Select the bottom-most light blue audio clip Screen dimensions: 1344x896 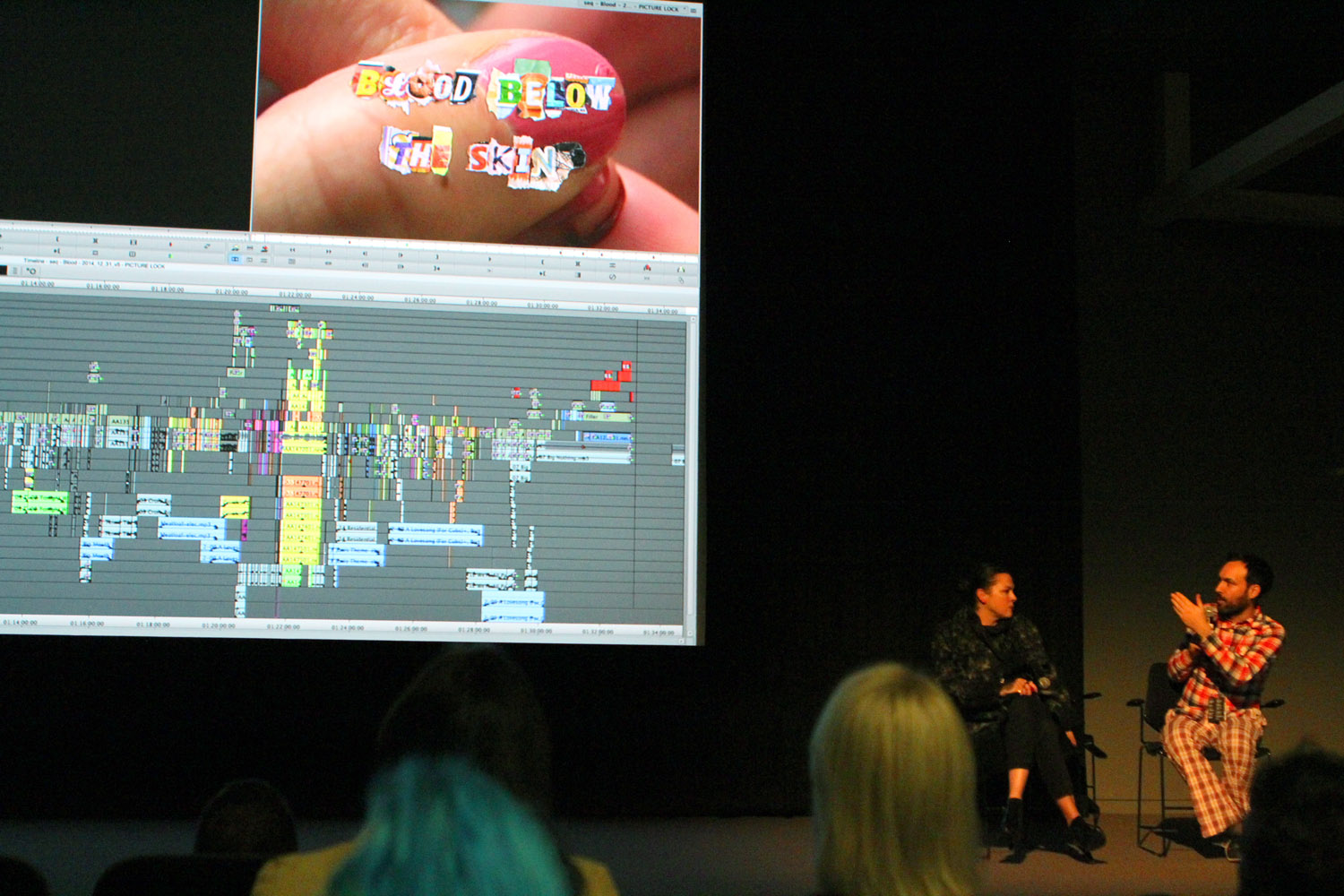click(513, 607)
